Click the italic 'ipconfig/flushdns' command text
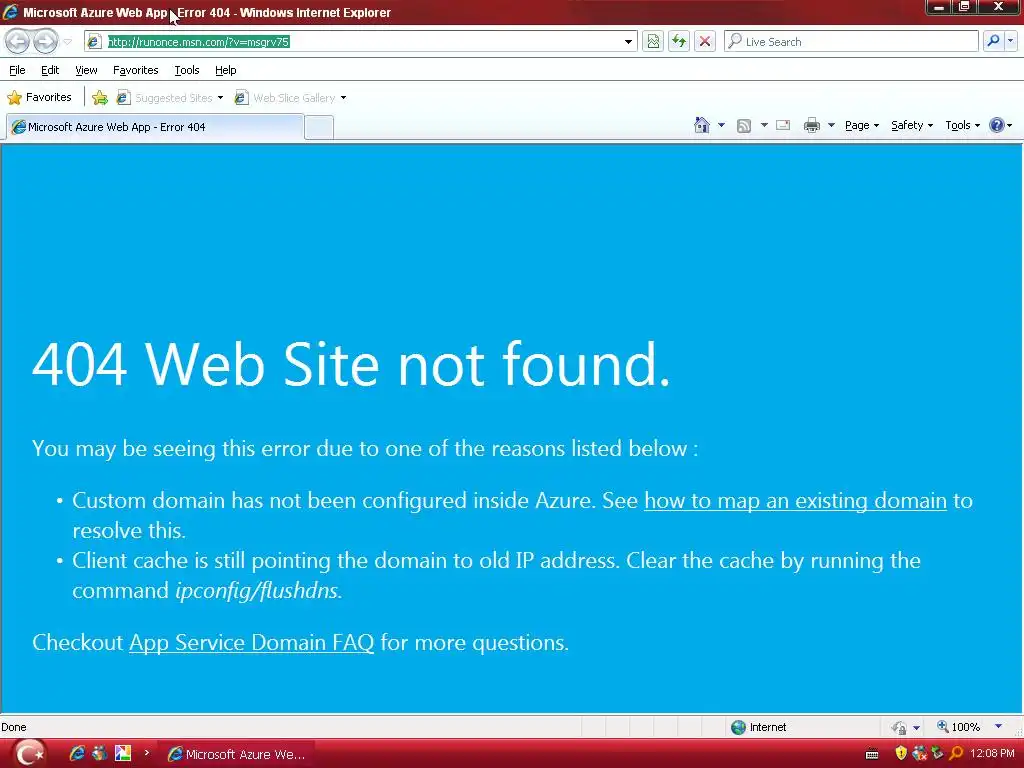The width and height of the screenshot is (1024, 768). 257,591
